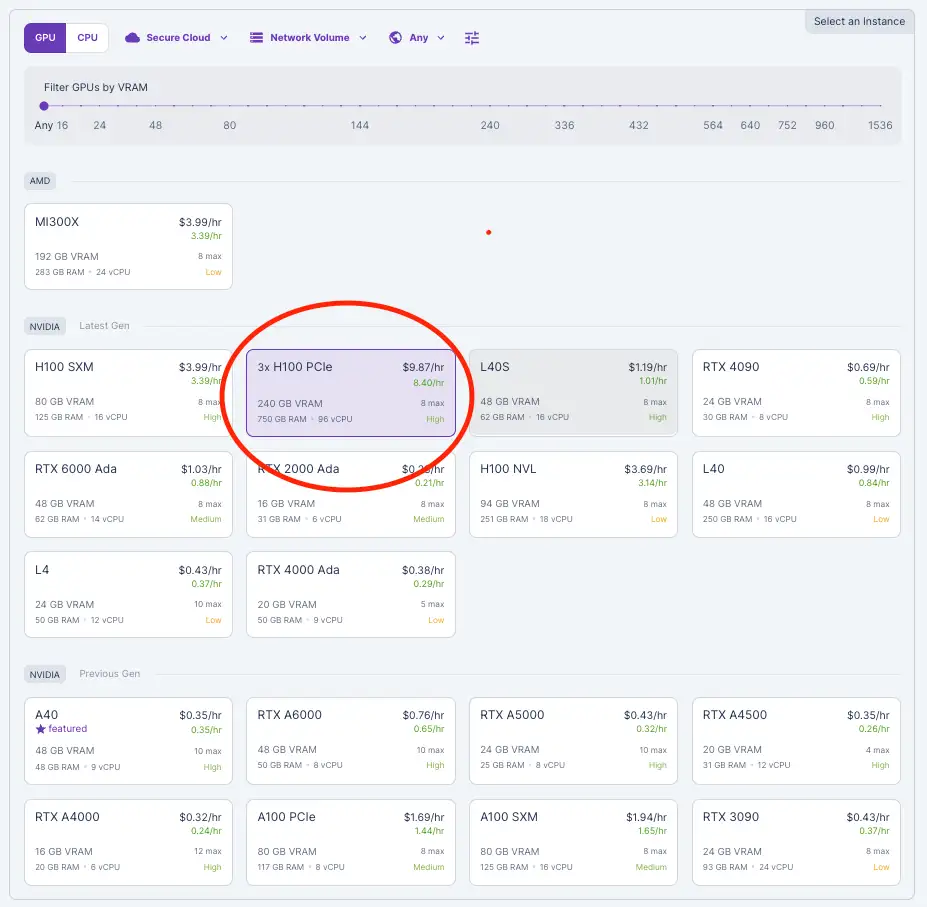Image resolution: width=927 pixels, height=907 pixels.
Task: Select the H100 SXM GPU card
Action: coord(128,393)
